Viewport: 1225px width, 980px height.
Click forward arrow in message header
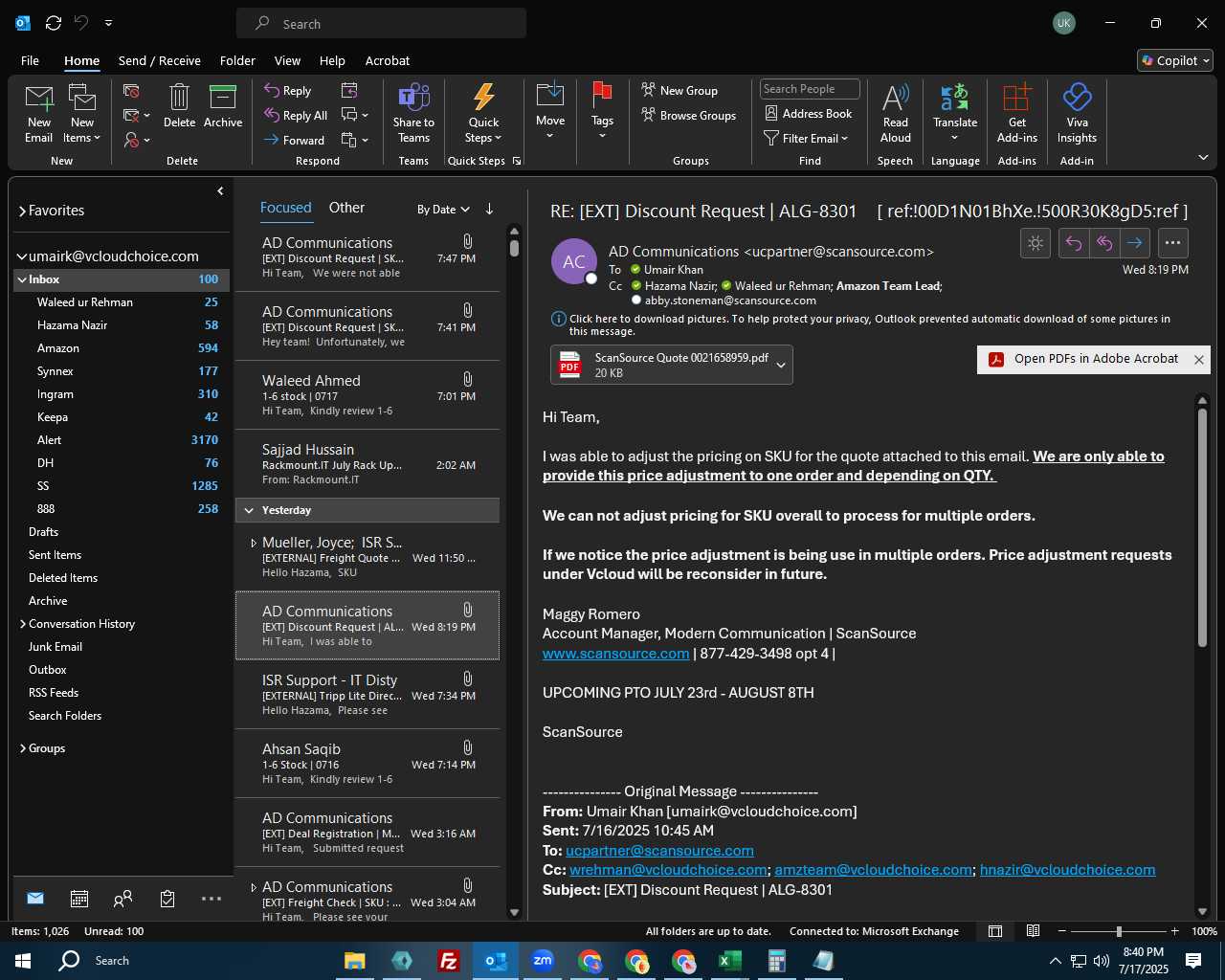1134,243
